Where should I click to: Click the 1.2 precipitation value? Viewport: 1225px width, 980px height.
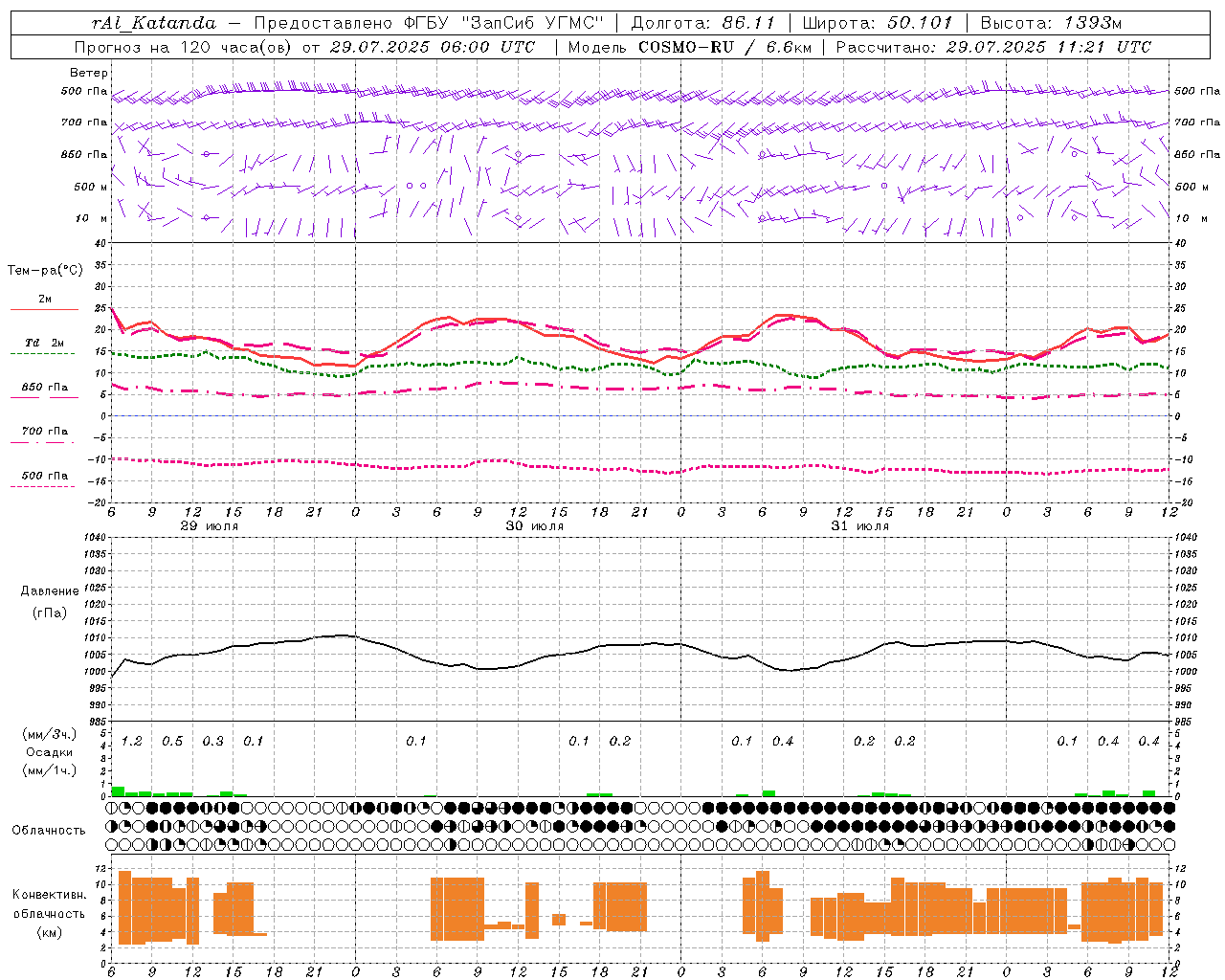[132, 742]
